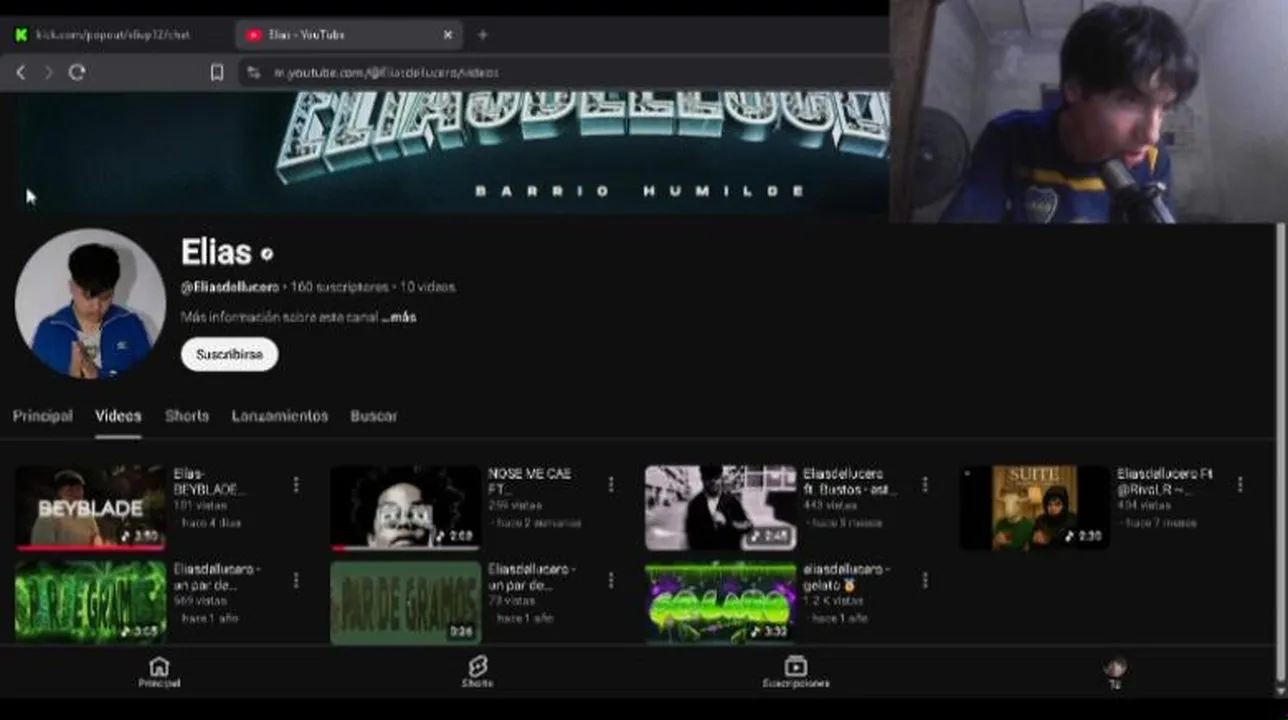Open PAR DE GRAMOS thumbnail with 73 vistas
This screenshot has height=720, width=1288.
[x=406, y=602]
